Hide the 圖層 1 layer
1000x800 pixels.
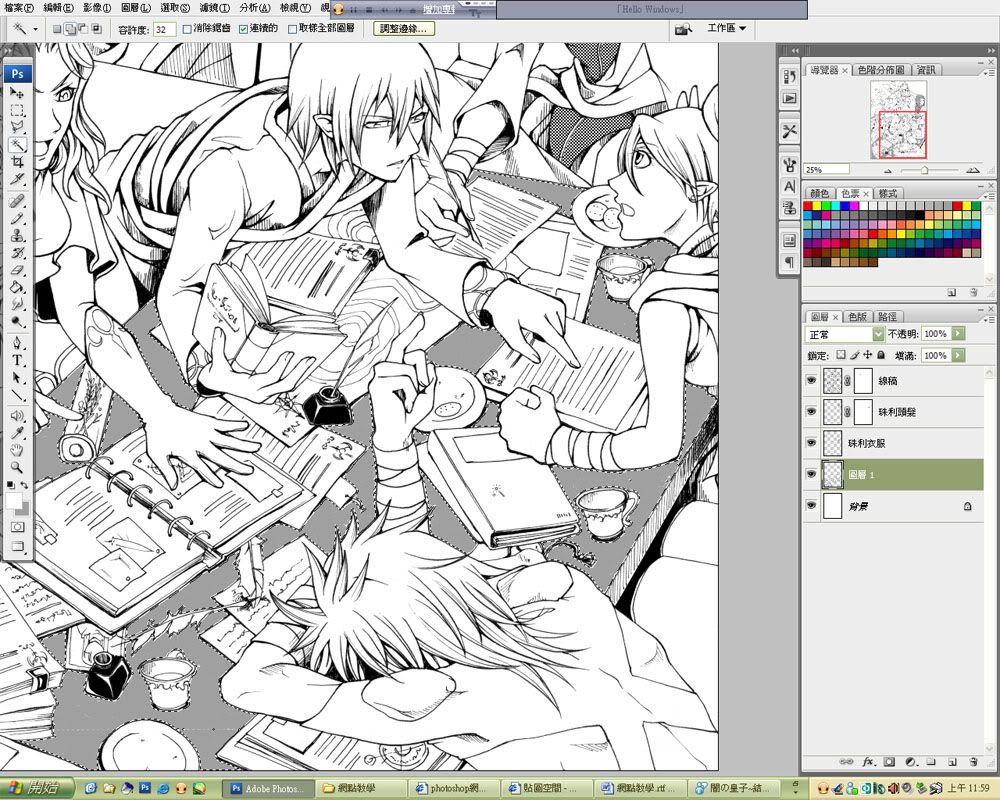[811, 474]
